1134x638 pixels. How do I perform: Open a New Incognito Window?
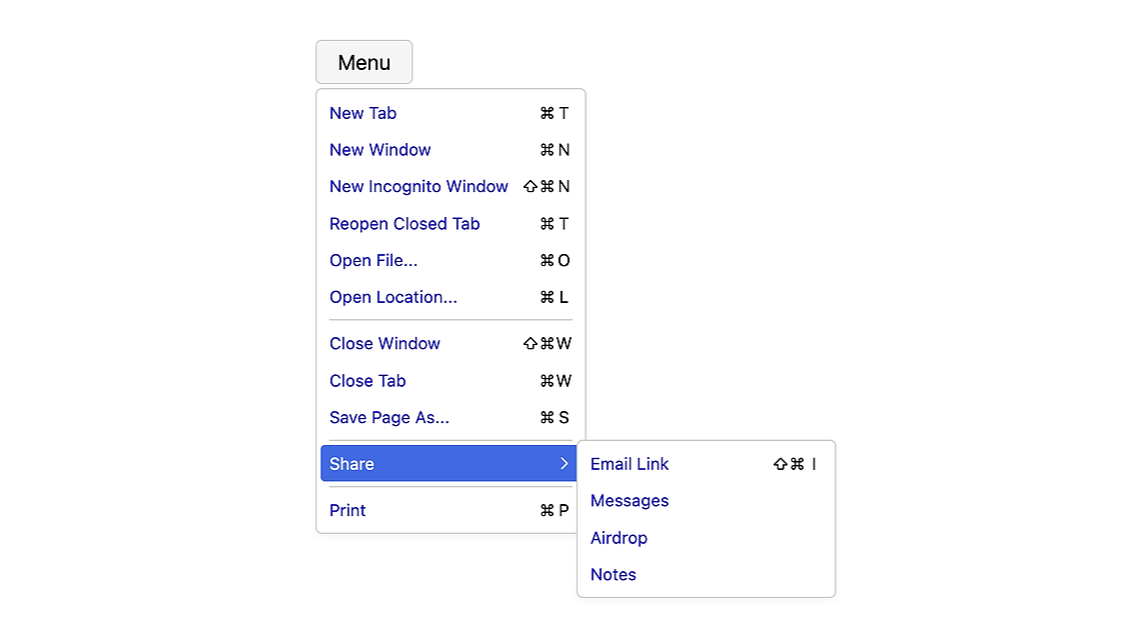(x=418, y=186)
